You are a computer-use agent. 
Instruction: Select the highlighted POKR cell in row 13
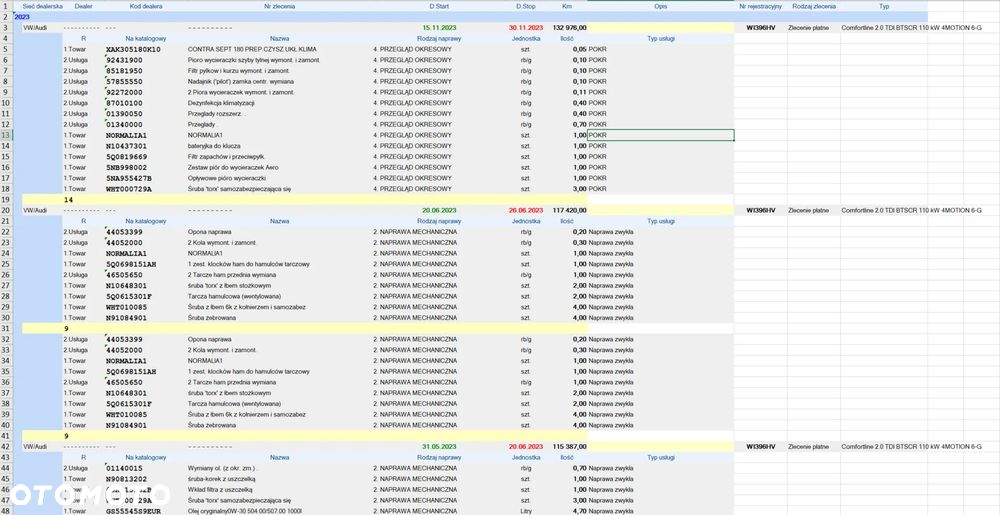[x=661, y=135]
